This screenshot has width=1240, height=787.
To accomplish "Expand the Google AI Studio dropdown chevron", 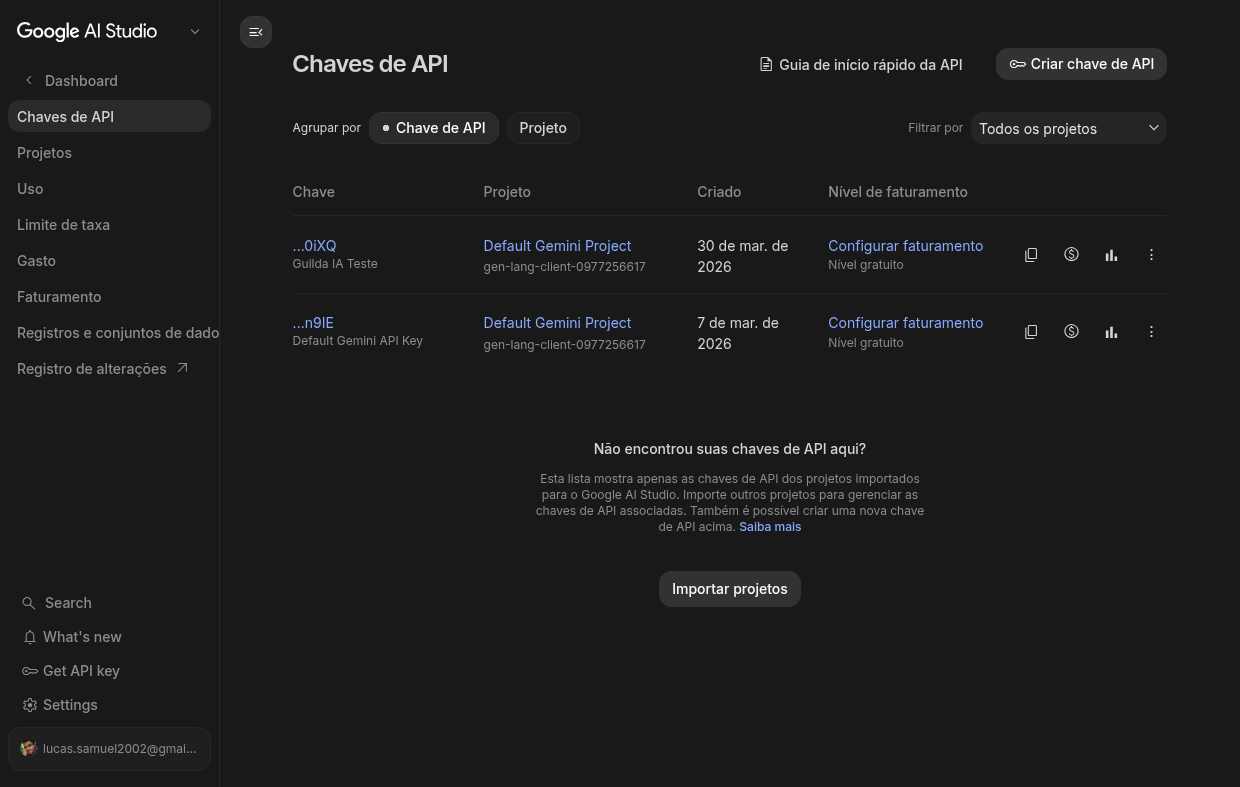I will pos(195,32).
